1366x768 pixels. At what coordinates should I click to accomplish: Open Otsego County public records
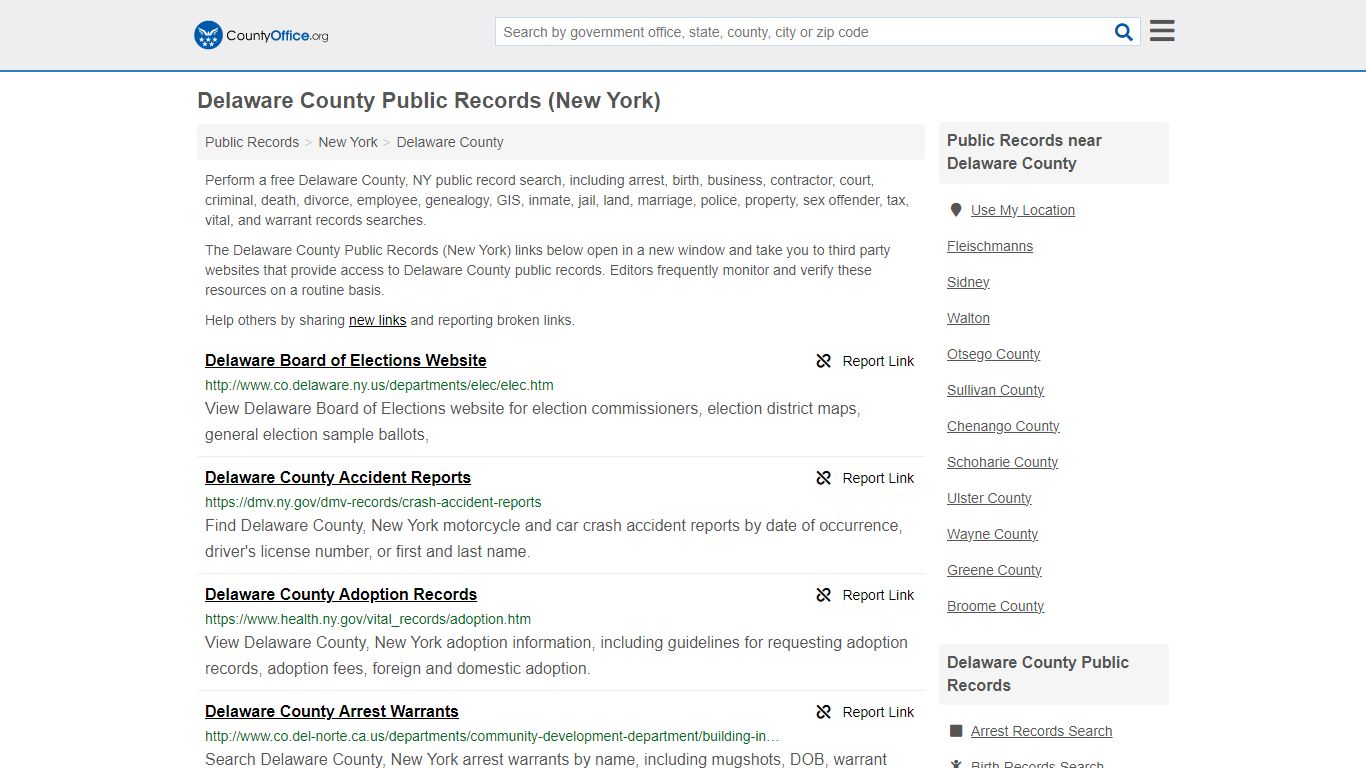point(993,354)
